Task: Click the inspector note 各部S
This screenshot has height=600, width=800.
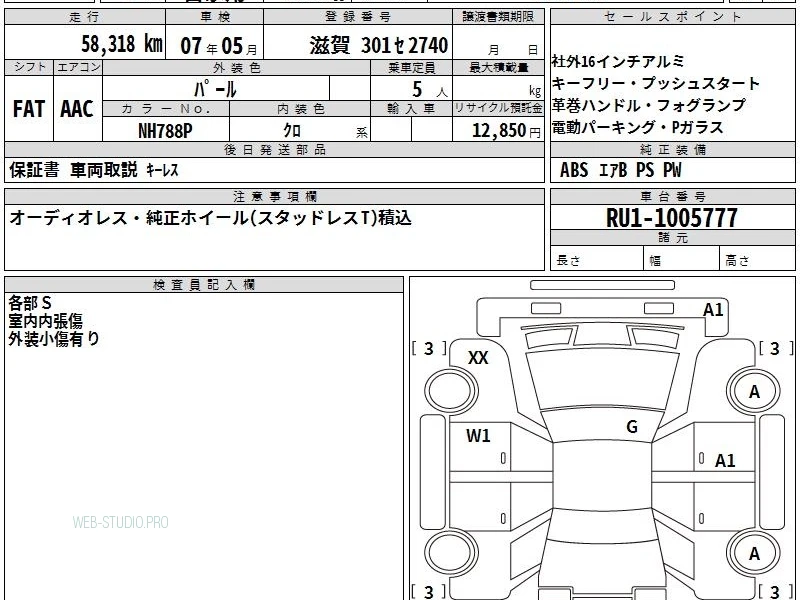Action: [30, 303]
